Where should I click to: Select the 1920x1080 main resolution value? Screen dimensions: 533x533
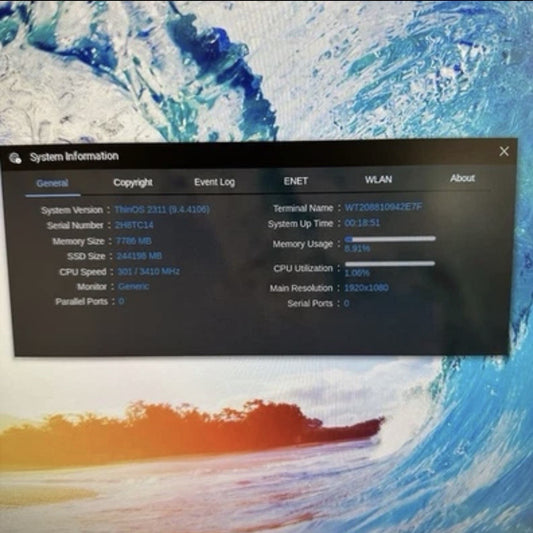366,288
